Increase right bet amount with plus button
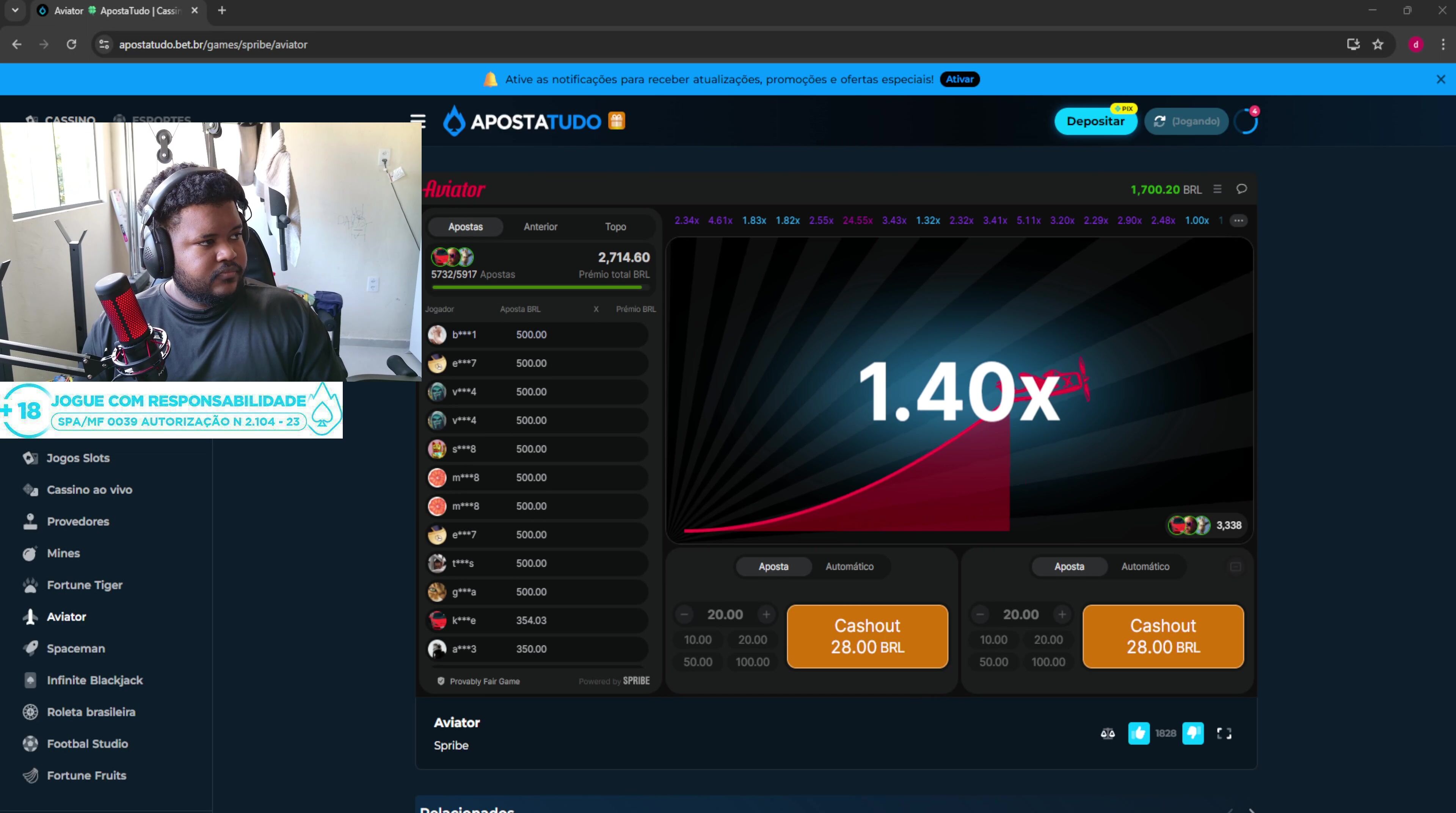1456x813 pixels. (x=1062, y=614)
